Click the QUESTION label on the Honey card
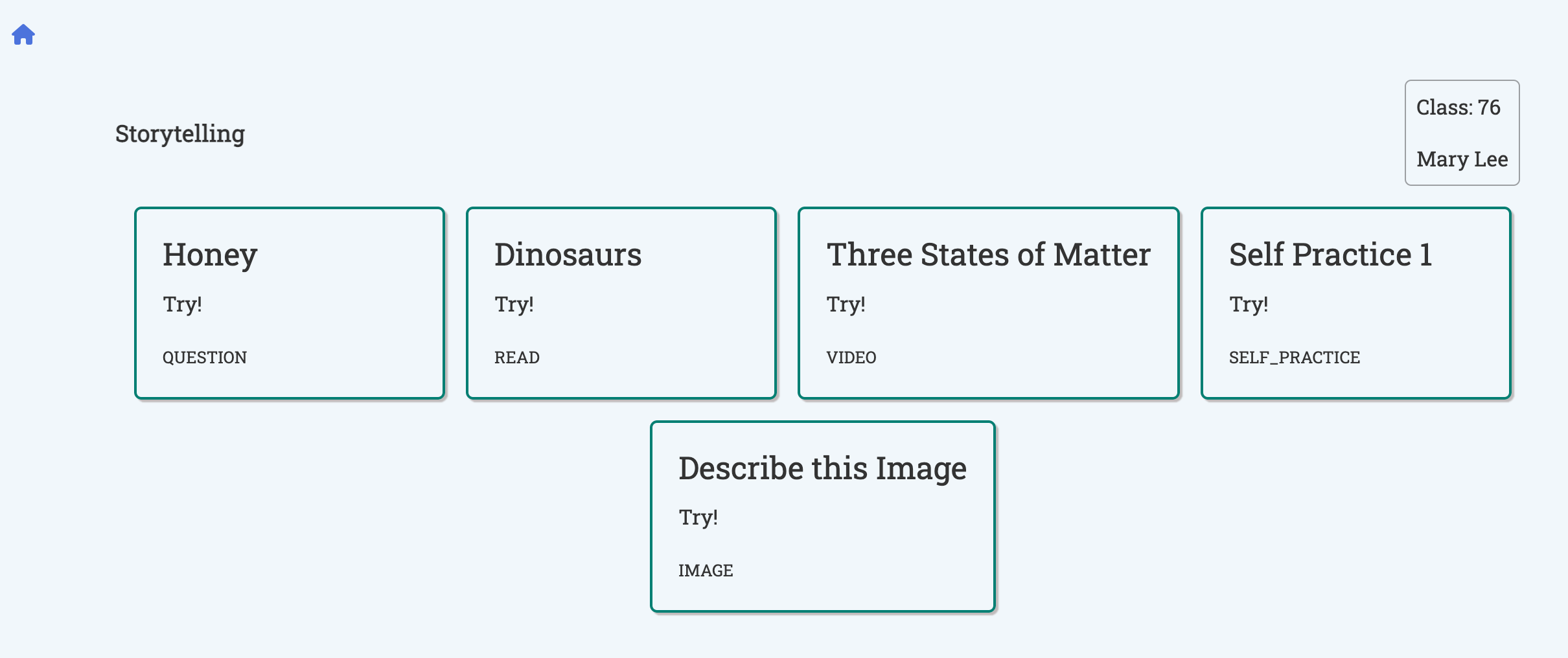This screenshot has width=1568, height=658. coord(205,357)
